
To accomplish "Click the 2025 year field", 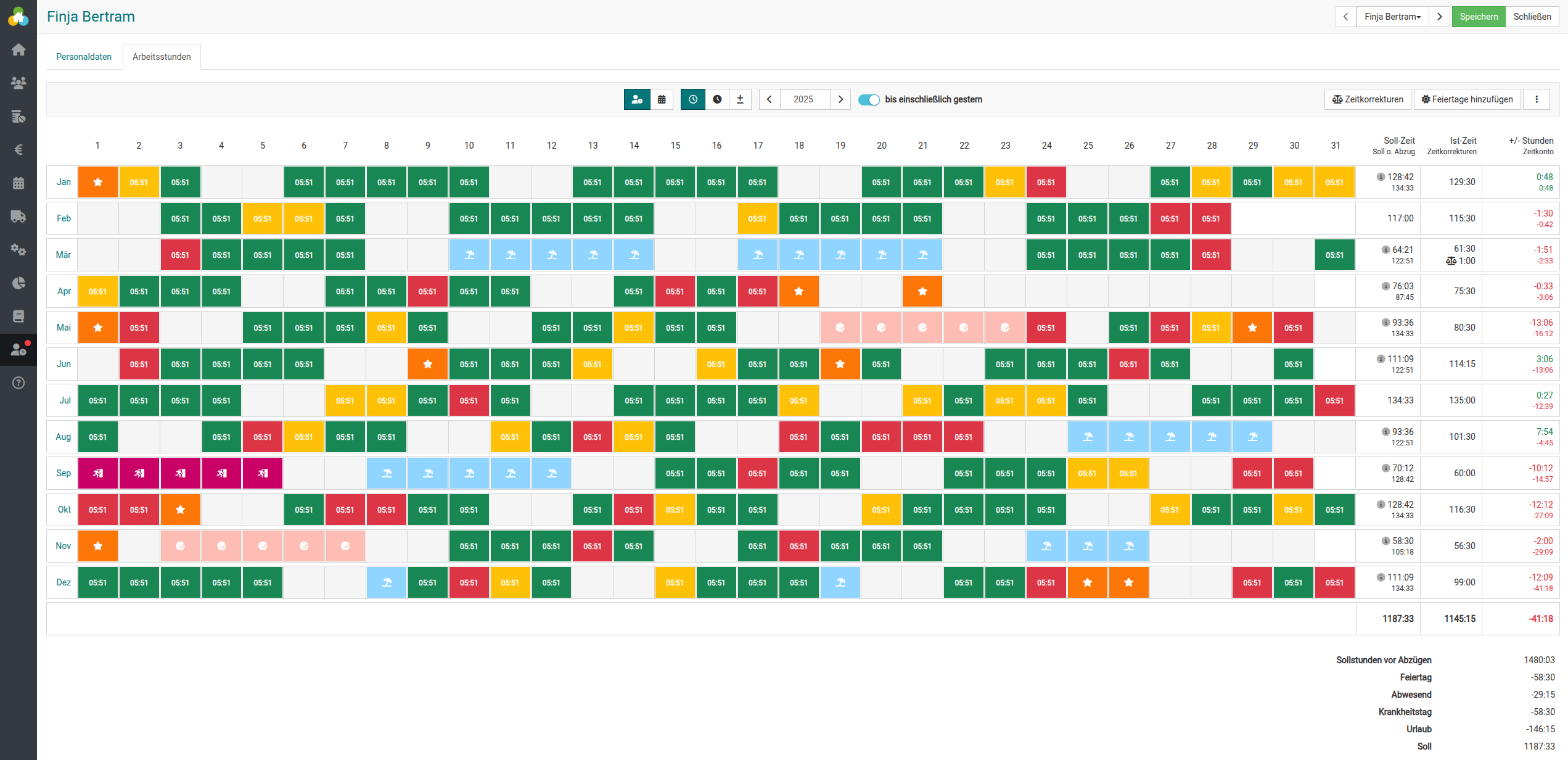I will tap(803, 99).
